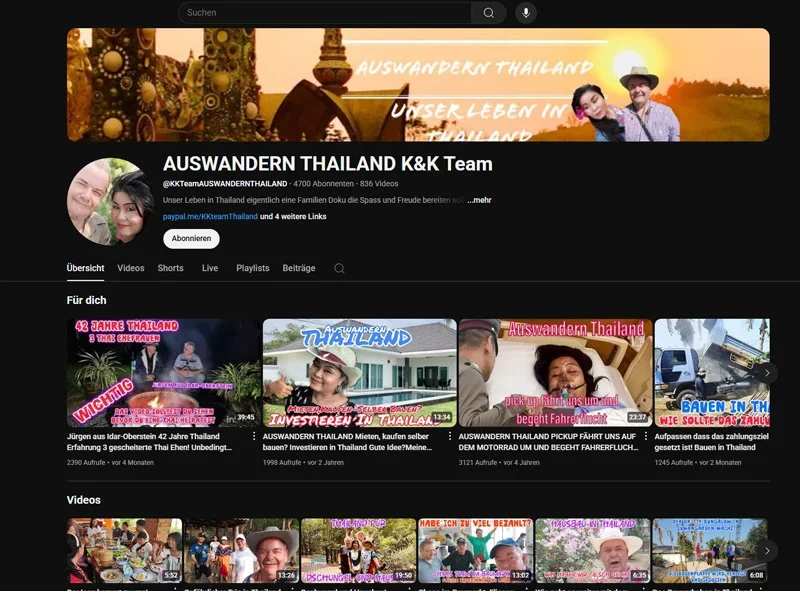Expand channel description with ...mehr
Screen dimensions: 800x591
point(479,200)
